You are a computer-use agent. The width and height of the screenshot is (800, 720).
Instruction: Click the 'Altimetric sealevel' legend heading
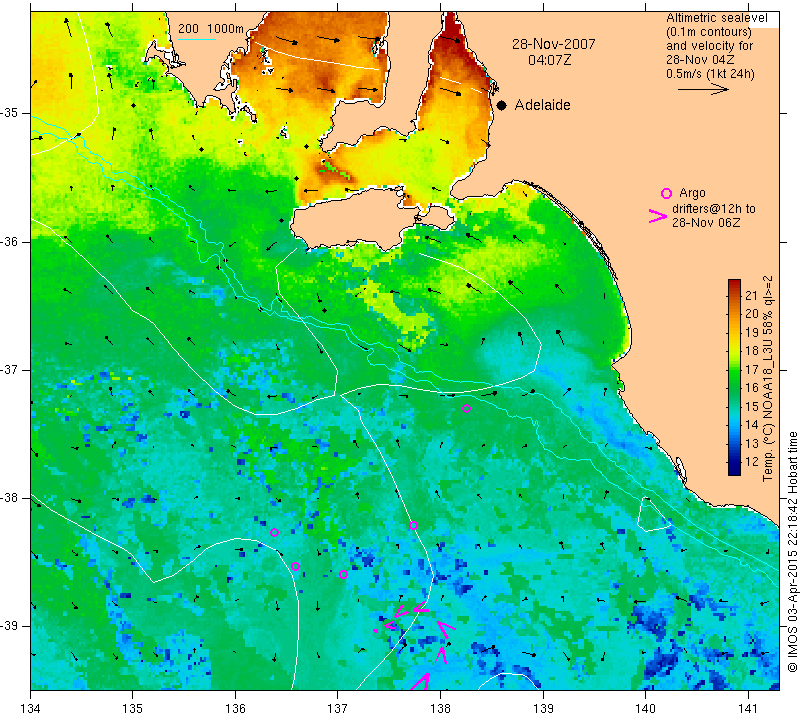(717, 18)
